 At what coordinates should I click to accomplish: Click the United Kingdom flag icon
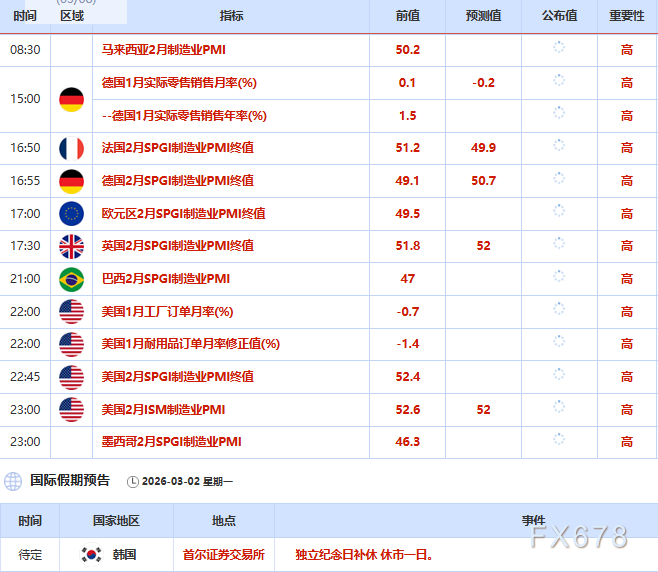[x=72, y=245]
